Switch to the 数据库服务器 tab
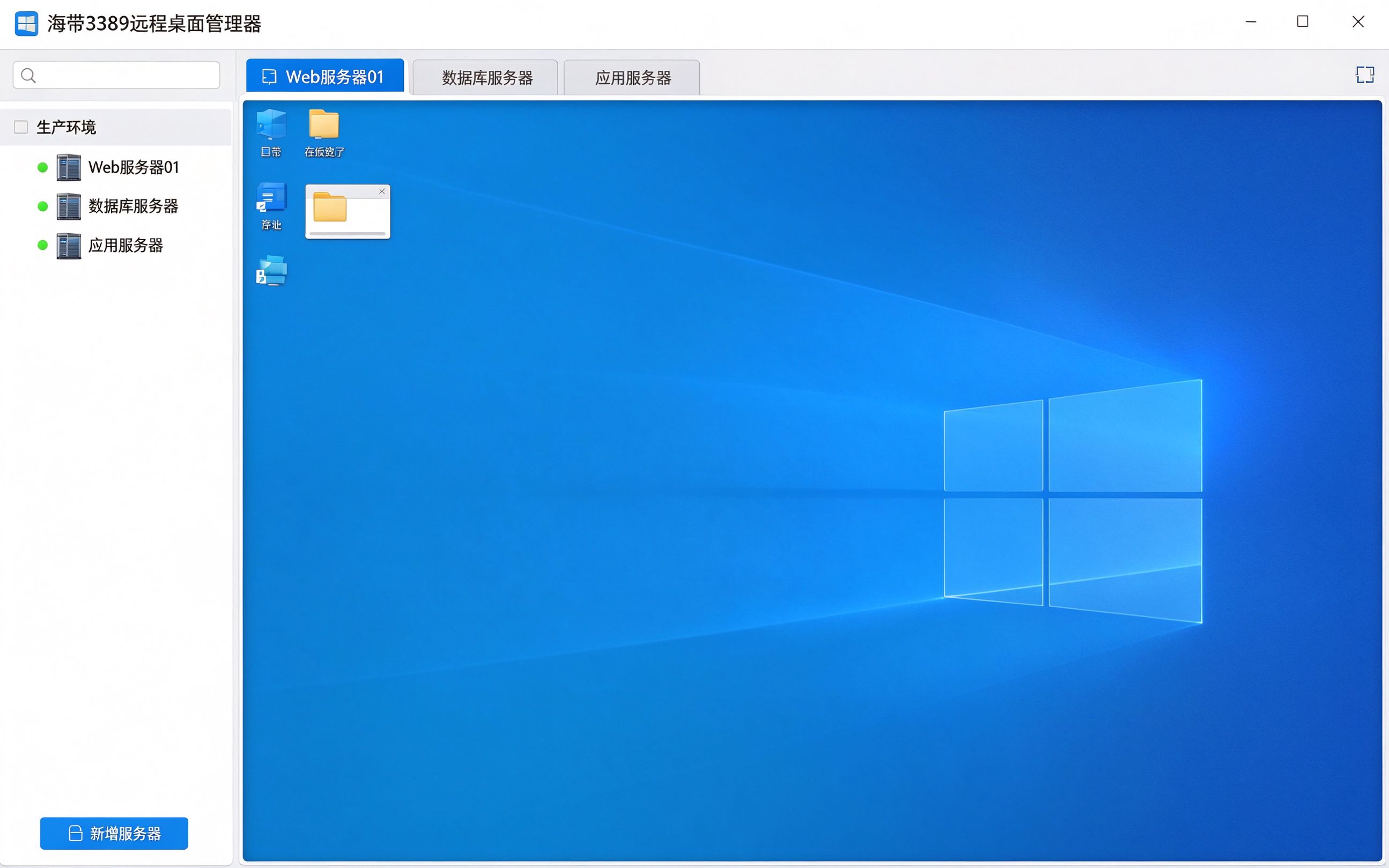Viewport: 1389px width, 868px height. [x=485, y=78]
